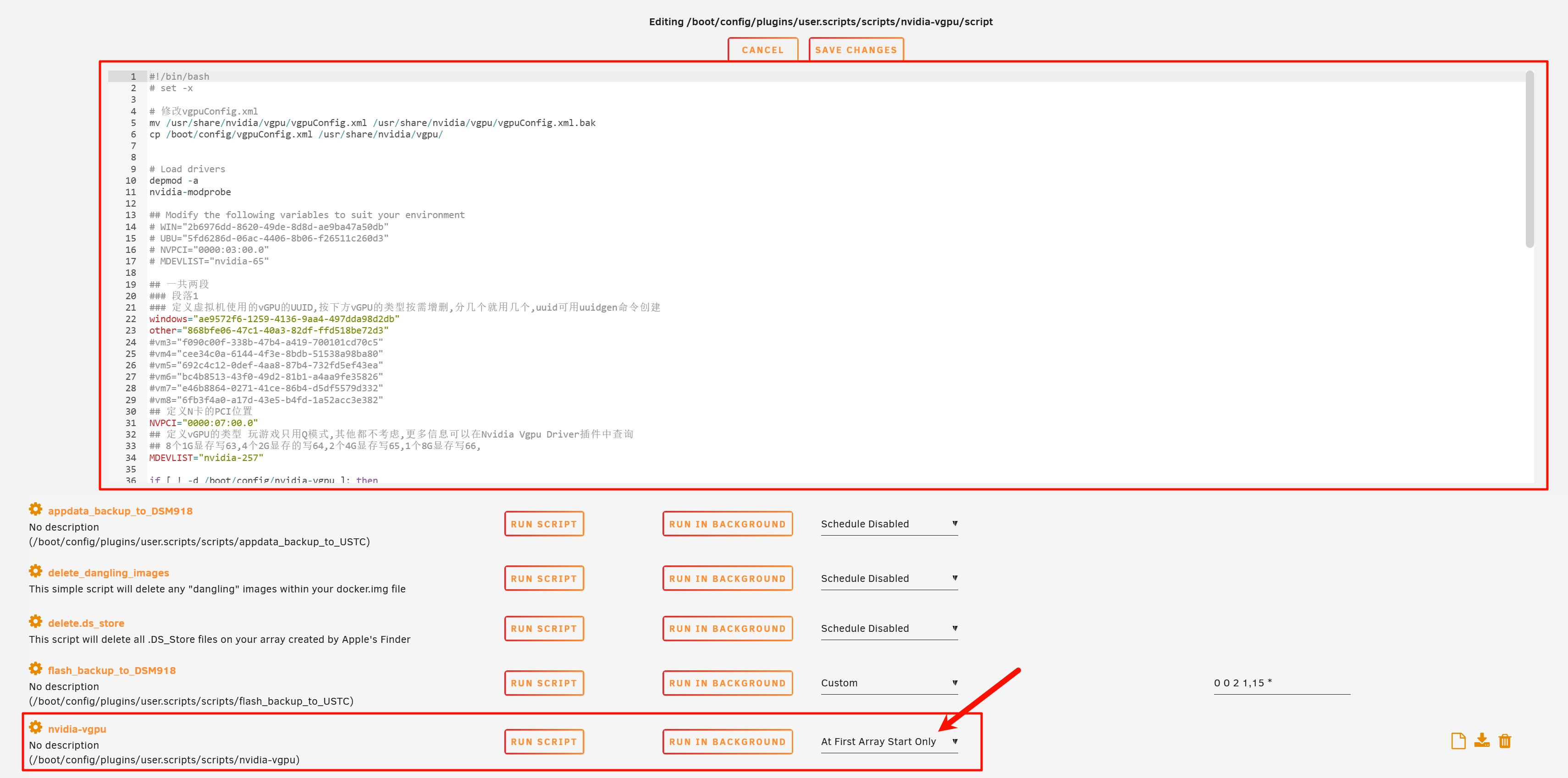The image size is (1568, 778).
Task: Open schedule dropdown for appdata_backup_to_DSM918
Action: [x=889, y=524]
